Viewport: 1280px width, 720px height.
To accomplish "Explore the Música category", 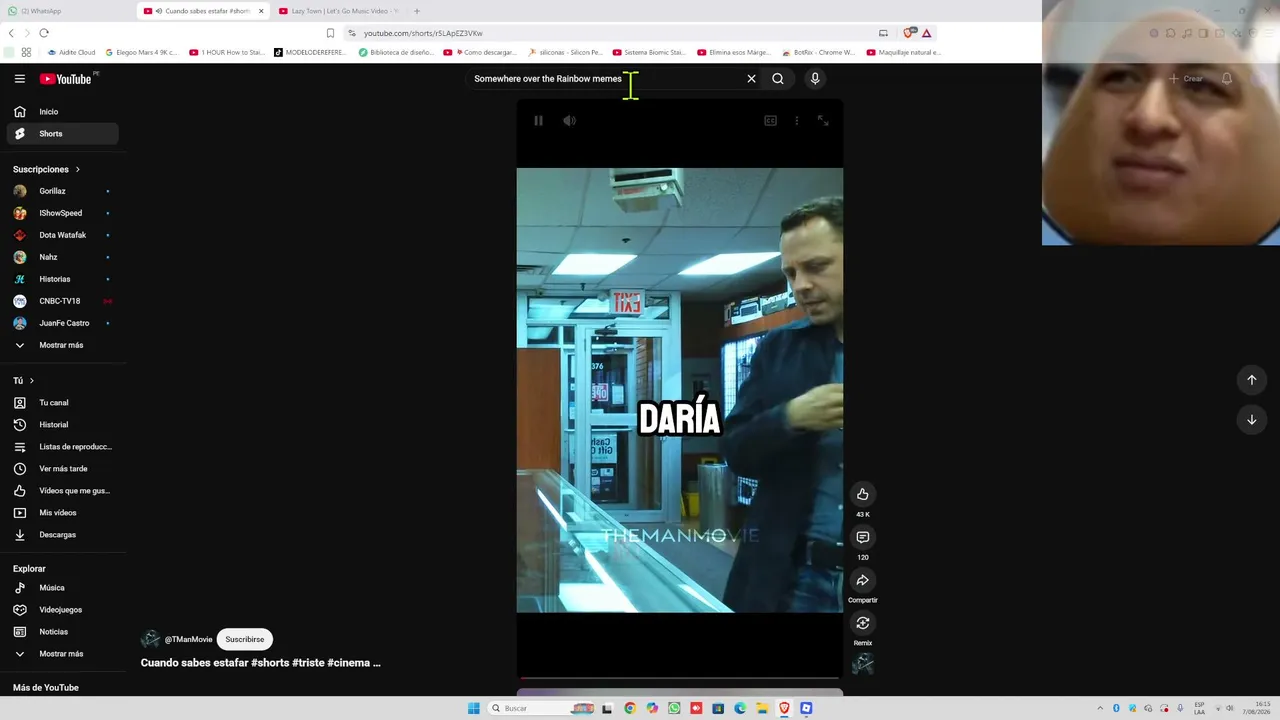I will 63,588.
